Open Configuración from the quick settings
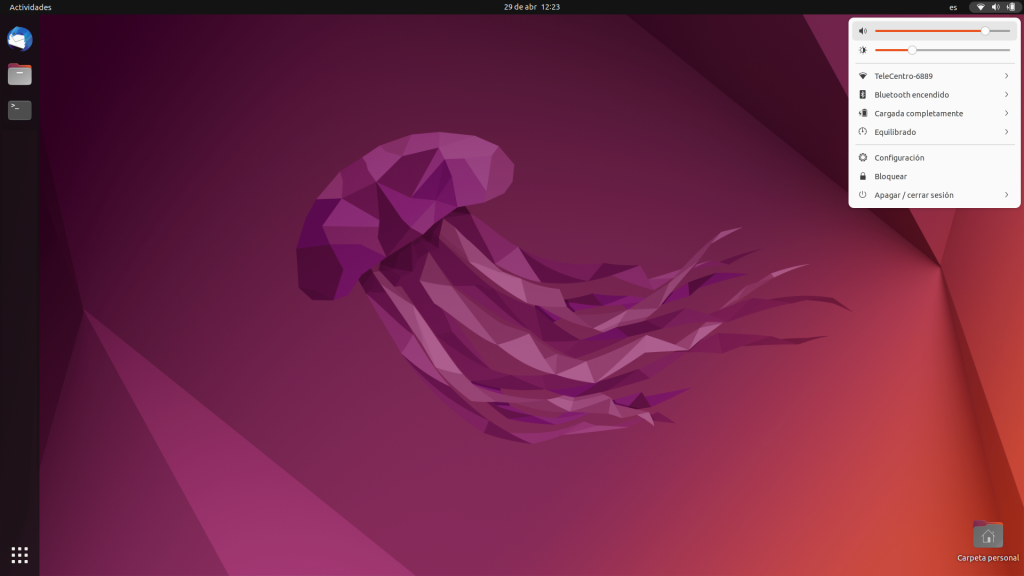The width and height of the screenshot is (1024, 576). (900, 157)
